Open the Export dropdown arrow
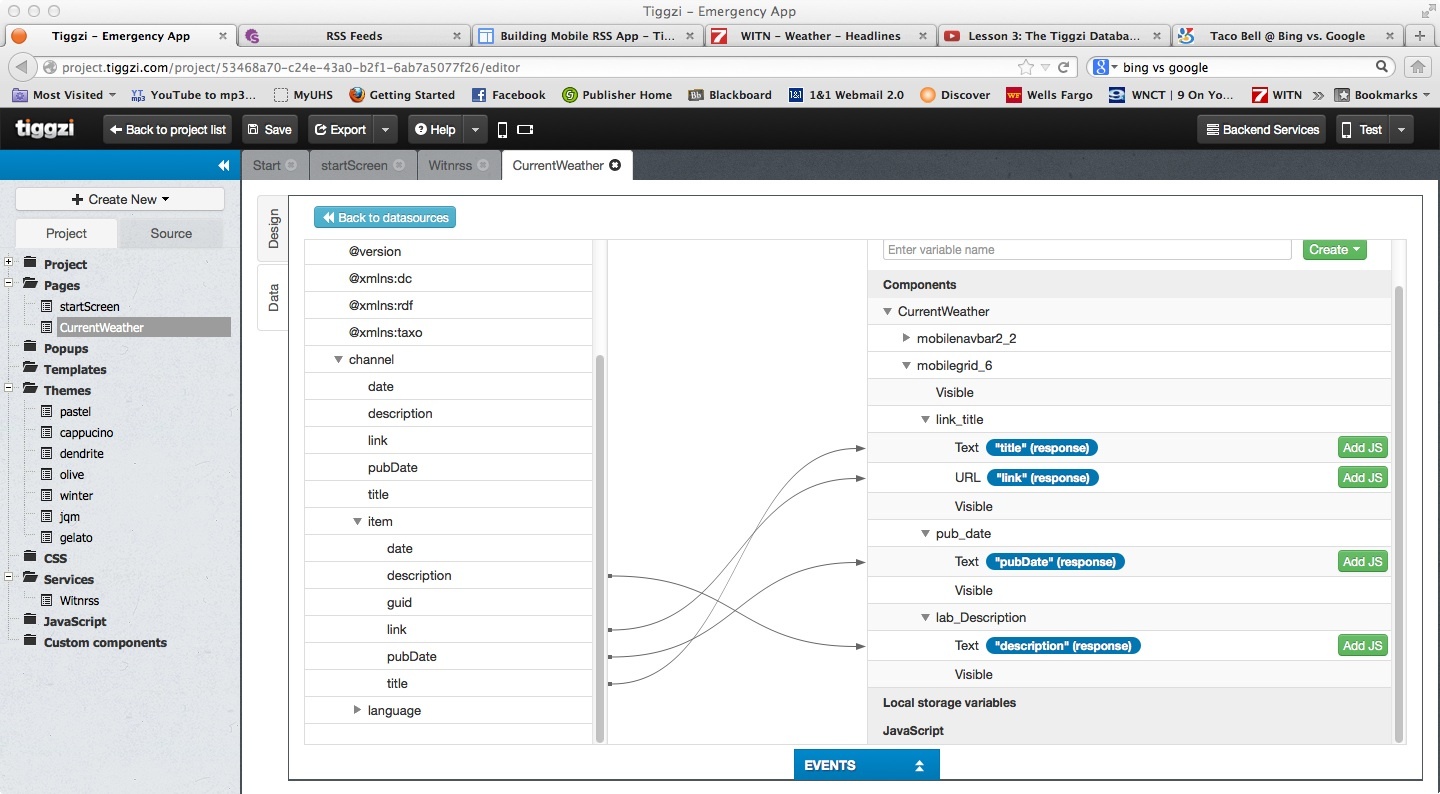The image size is (1440, 794). pyautogui.click(x=385, y=130)
